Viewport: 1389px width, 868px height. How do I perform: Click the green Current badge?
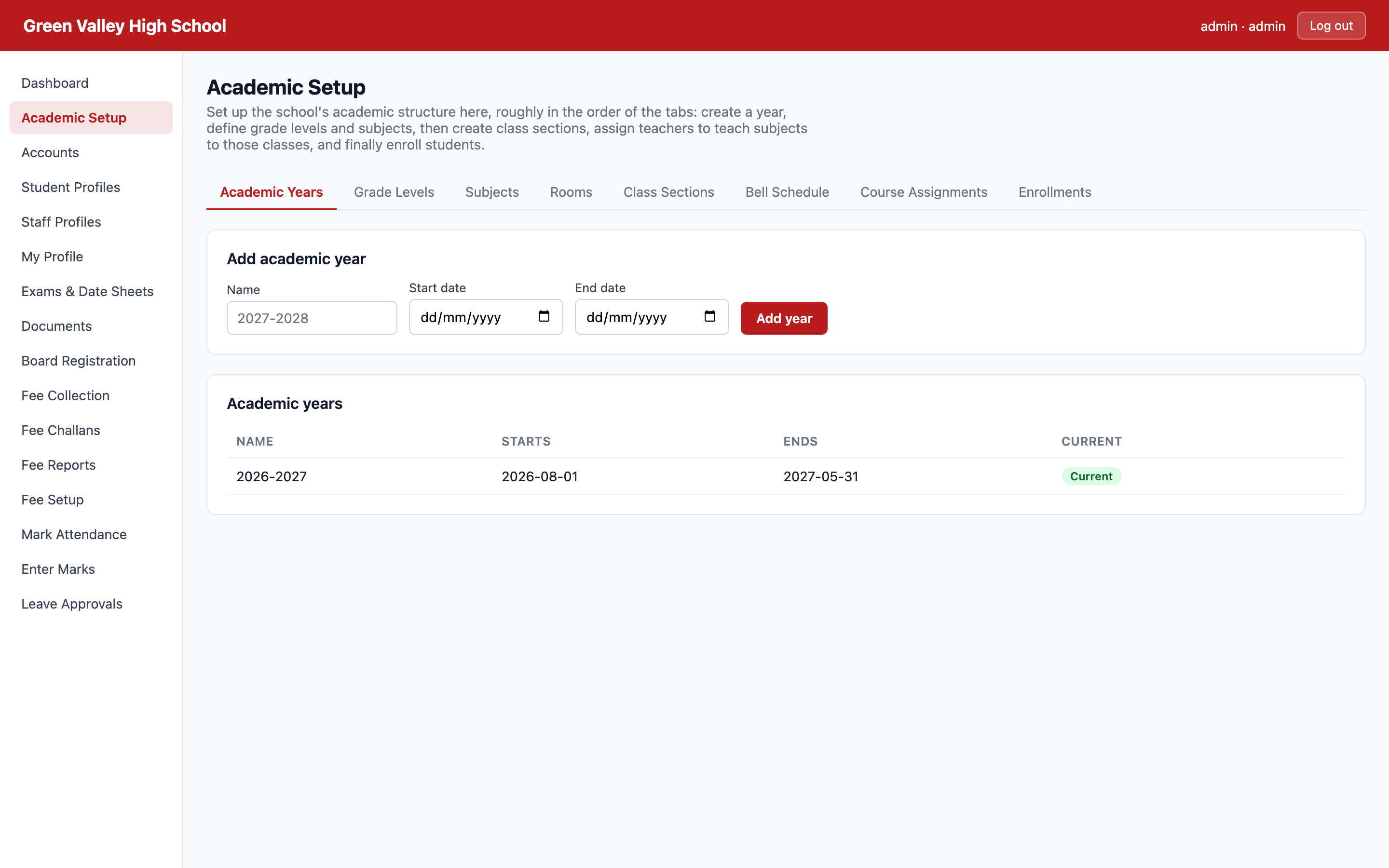pos(1091,476)
